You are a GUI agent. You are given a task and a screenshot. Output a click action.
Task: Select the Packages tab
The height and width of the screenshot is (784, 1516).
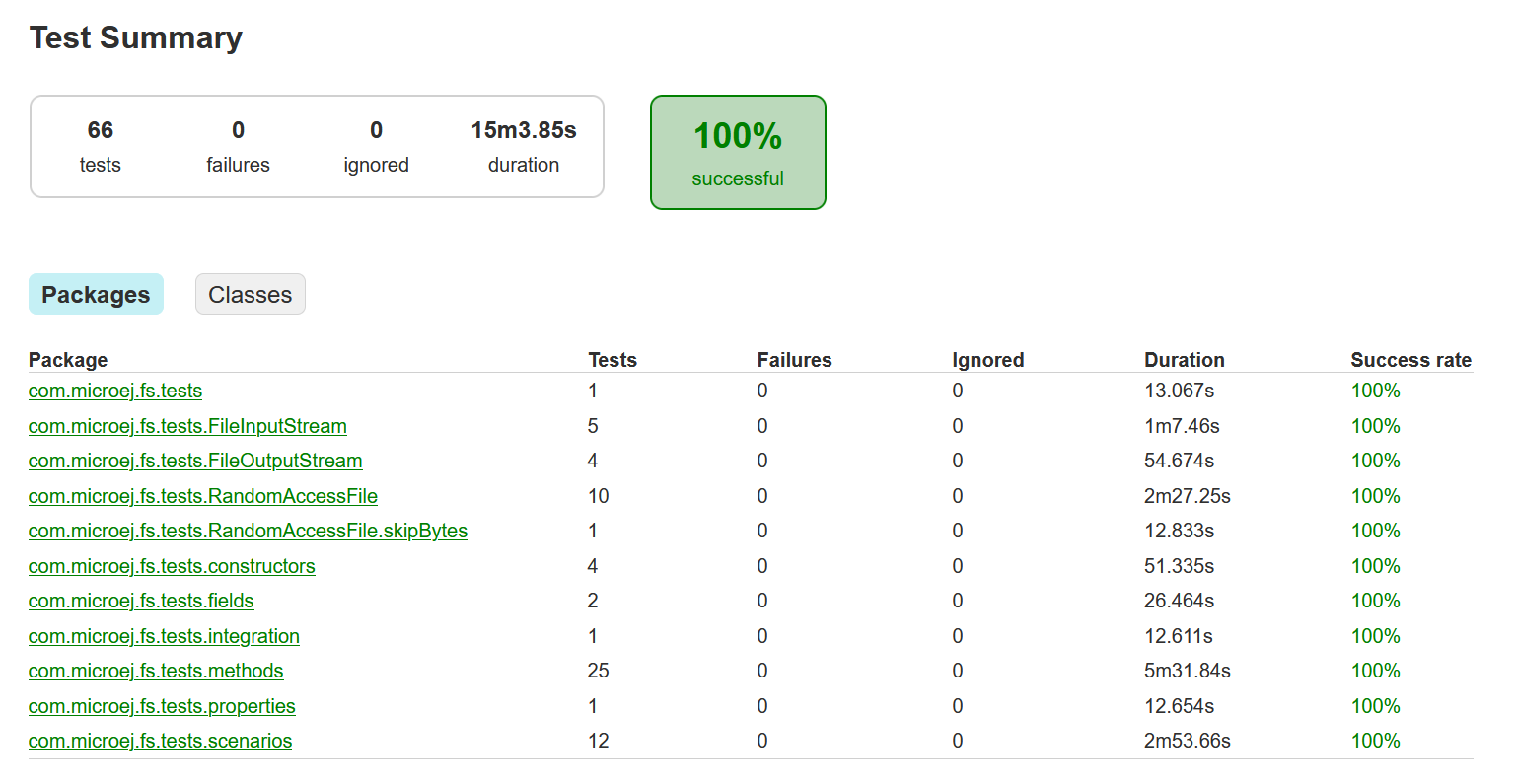[x=96, y=293]
